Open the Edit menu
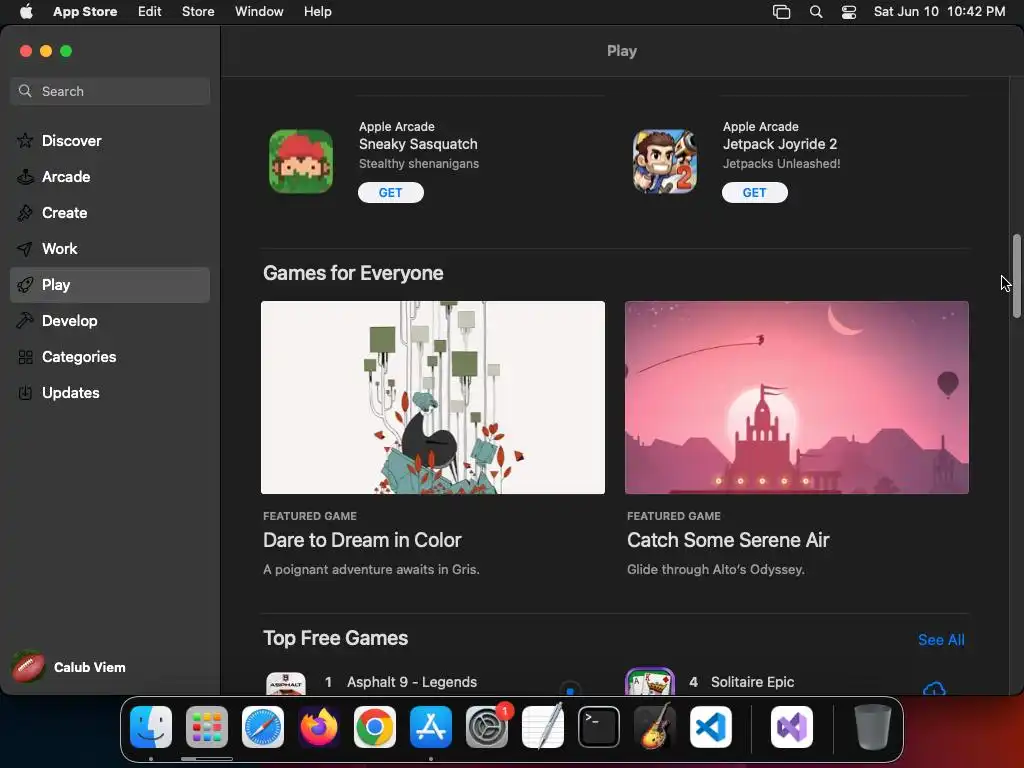The height and width of the screenshot is (768, 1024). 150,11
